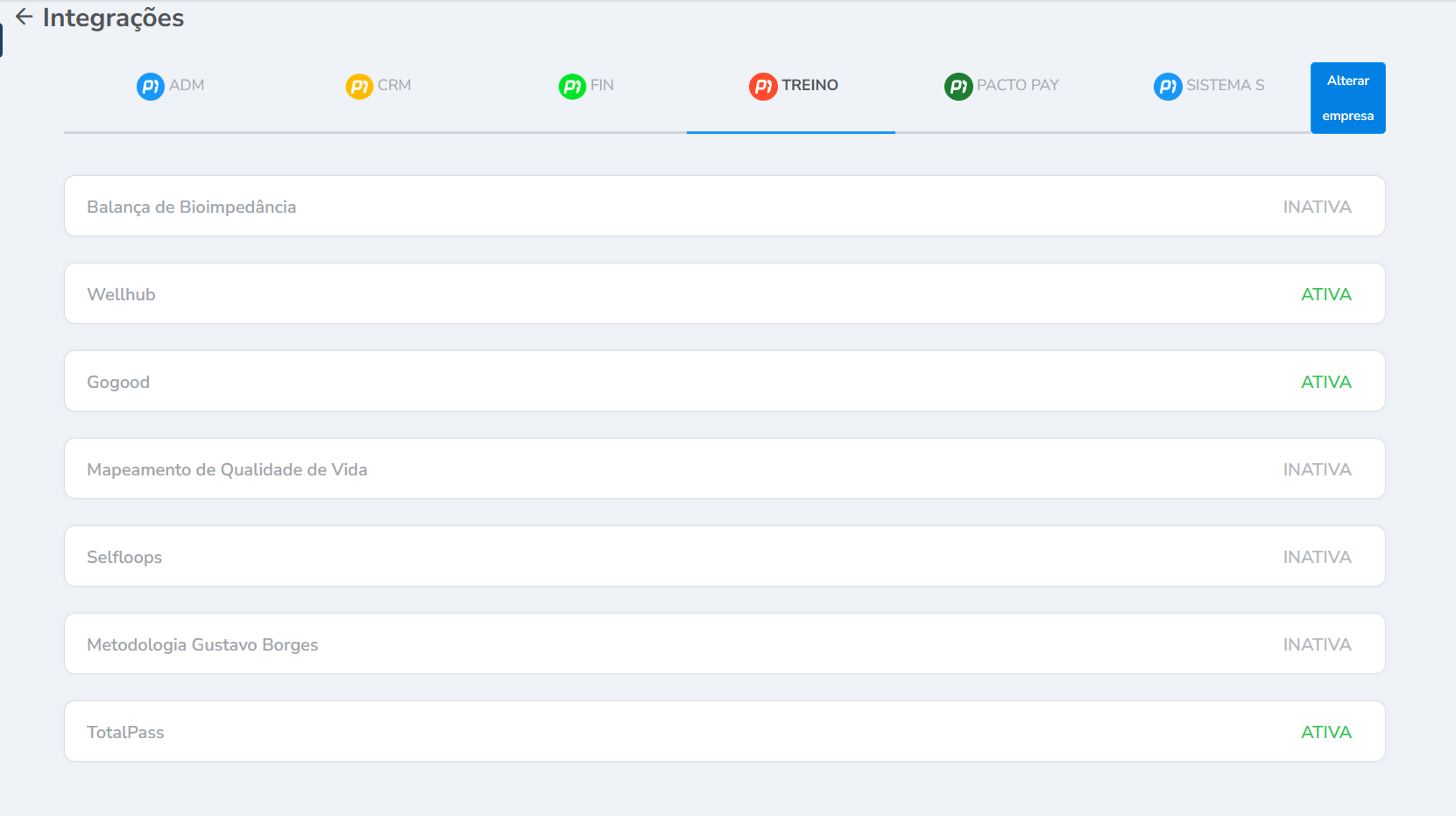Click the red TREINO module icon

763,86
